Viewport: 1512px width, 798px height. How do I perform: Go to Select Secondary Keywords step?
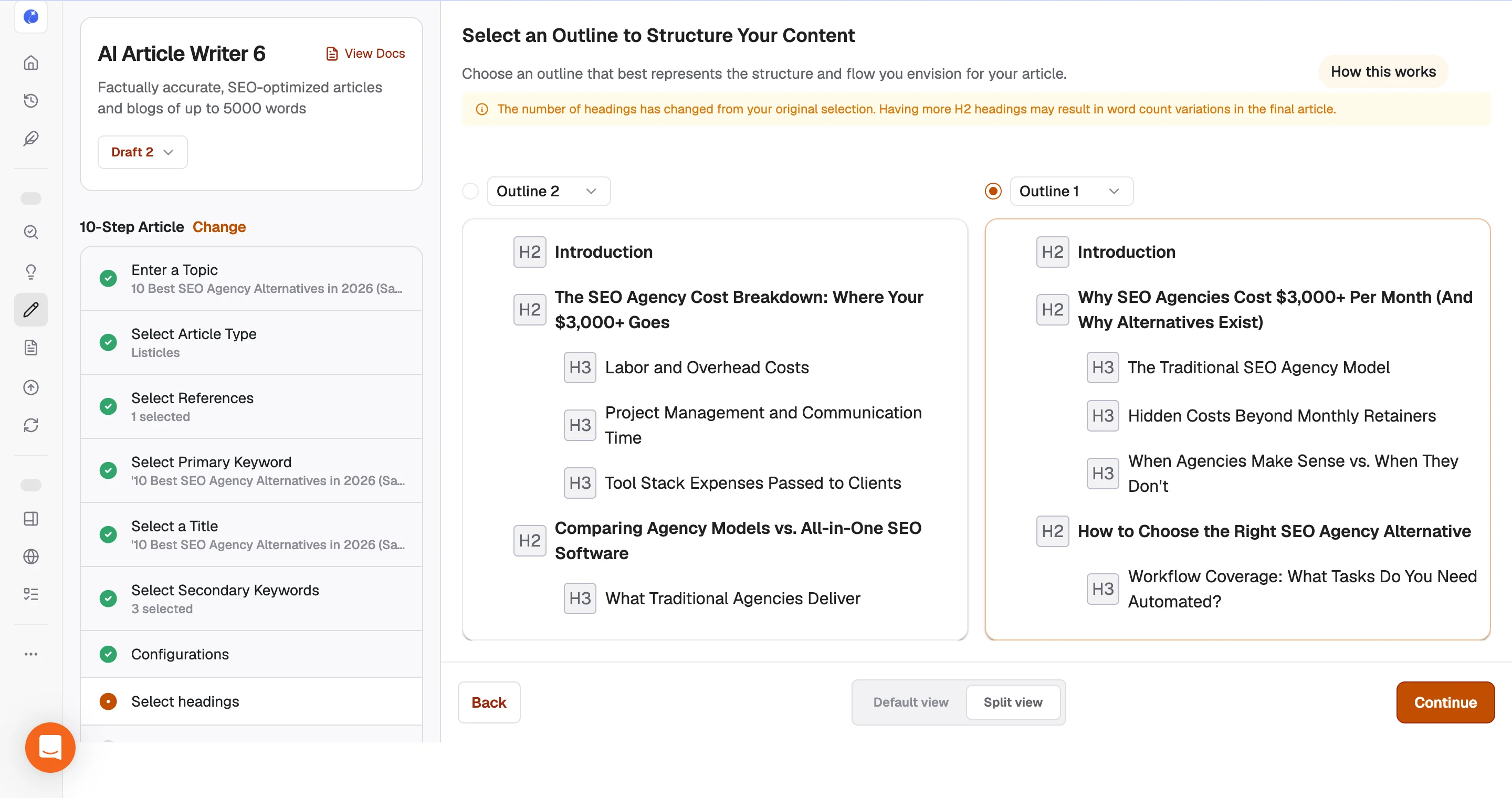(251, 598)
